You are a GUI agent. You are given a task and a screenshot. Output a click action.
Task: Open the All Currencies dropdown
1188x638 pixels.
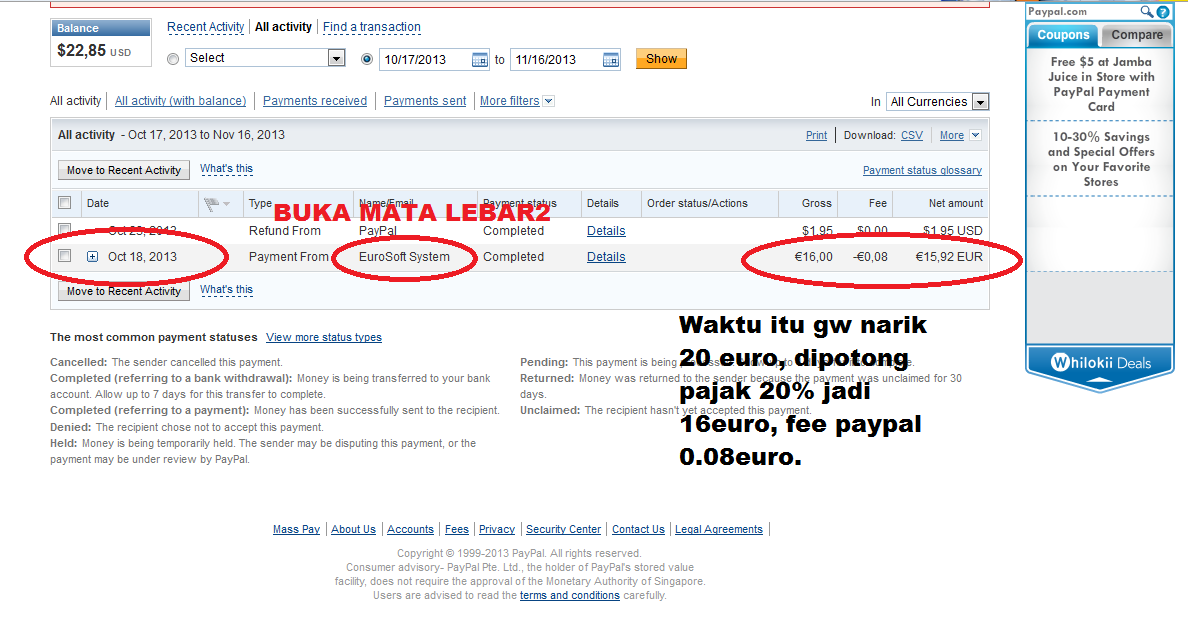979,101
